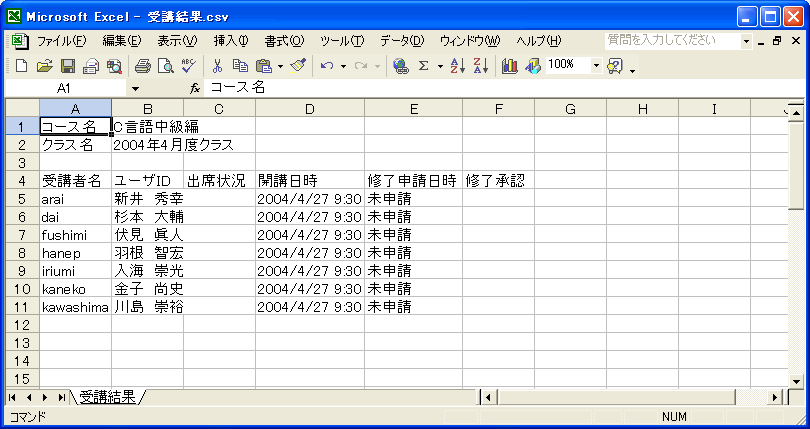This screenshot has width=810, height=429.
Task: Open the 書式(O) menu
Action: point(285,41)
